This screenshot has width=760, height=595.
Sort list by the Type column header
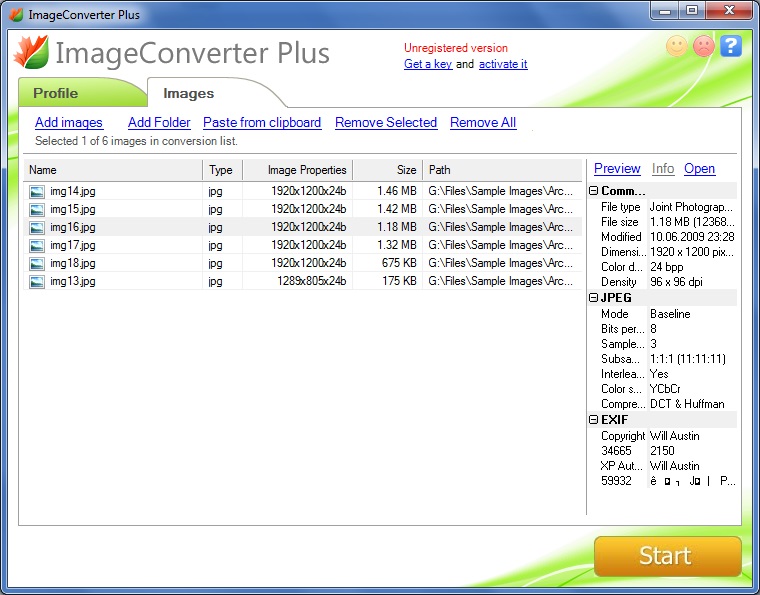222,170
